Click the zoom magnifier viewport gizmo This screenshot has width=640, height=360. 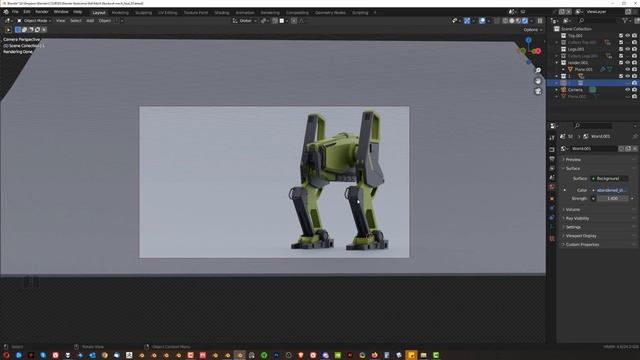click(x=538, y=71)
